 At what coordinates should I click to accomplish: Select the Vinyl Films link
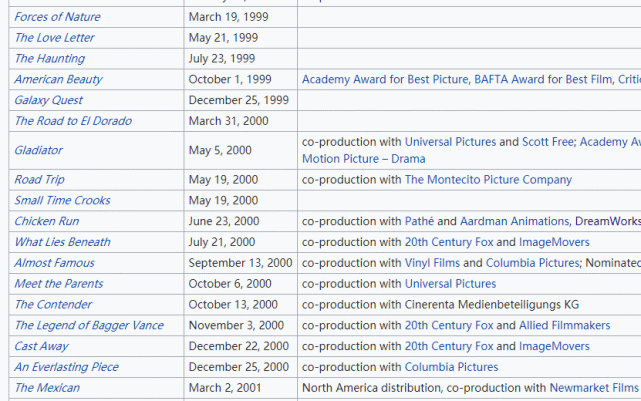(432, 263)
